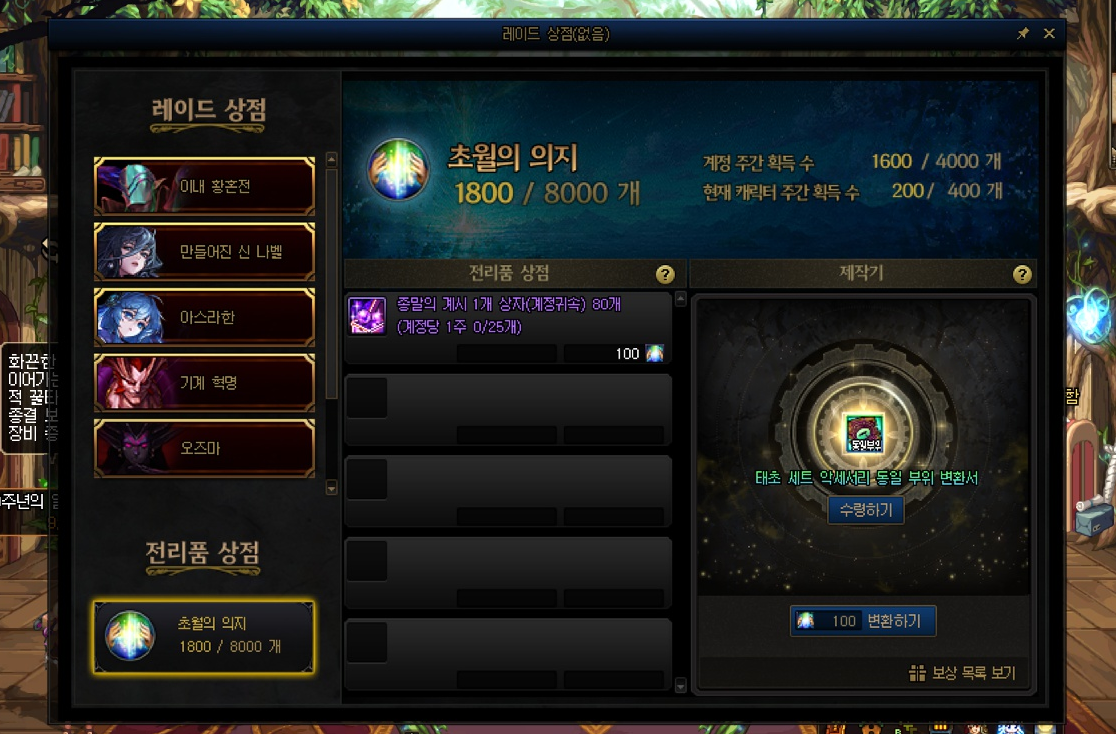The width and height of the screenshot is (1116, 734).
Task: Open 보상 목록 보기 reward list
Action: [962, 673]
